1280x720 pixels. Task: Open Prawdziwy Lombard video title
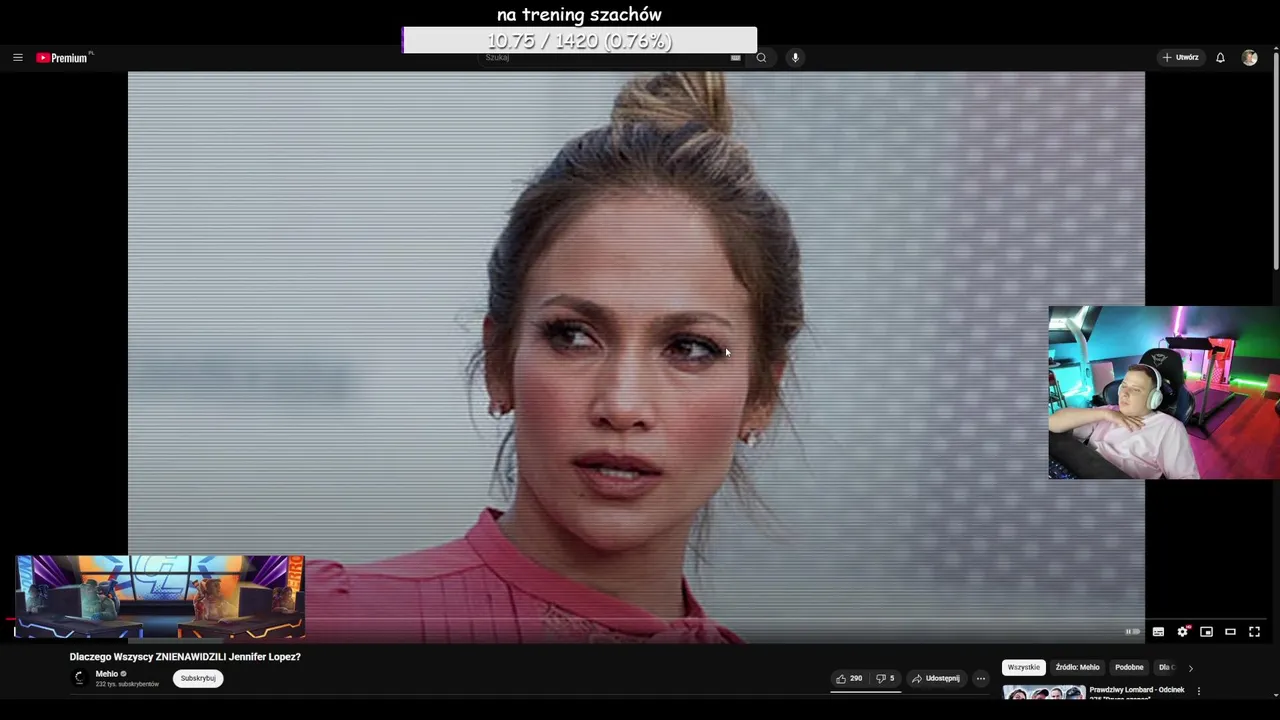(1136, 691)
